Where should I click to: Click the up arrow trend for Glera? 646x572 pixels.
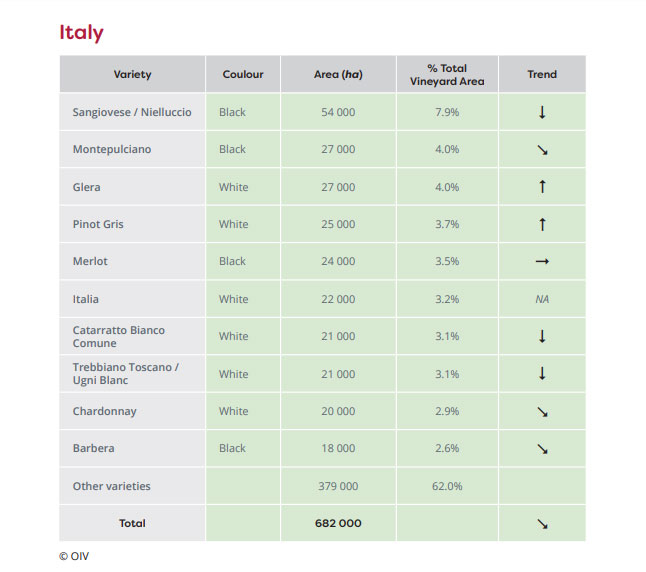542,187
